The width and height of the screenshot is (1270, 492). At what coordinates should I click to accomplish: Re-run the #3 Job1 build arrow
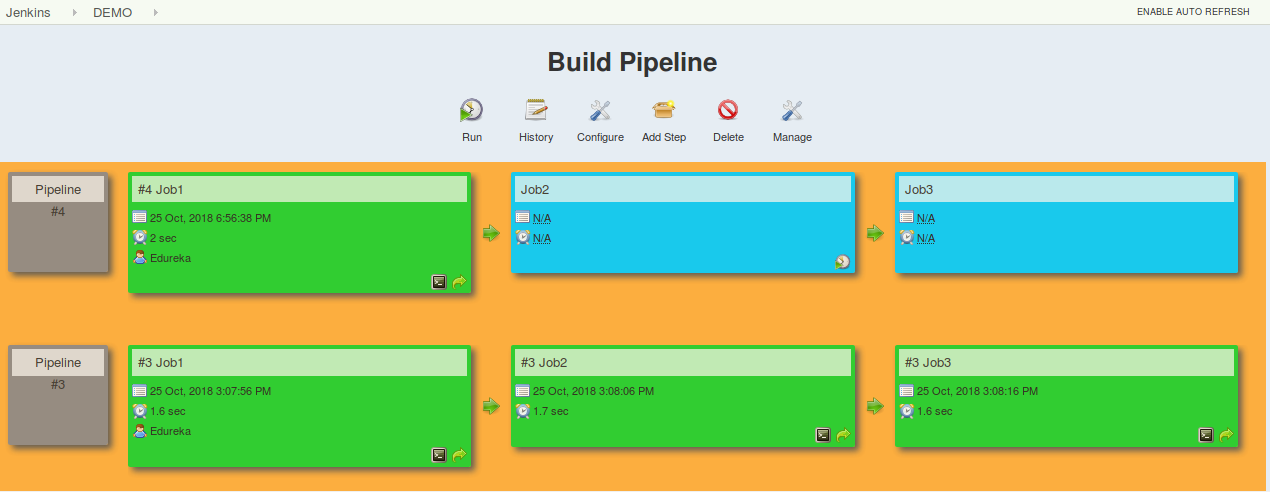[459, 455]
